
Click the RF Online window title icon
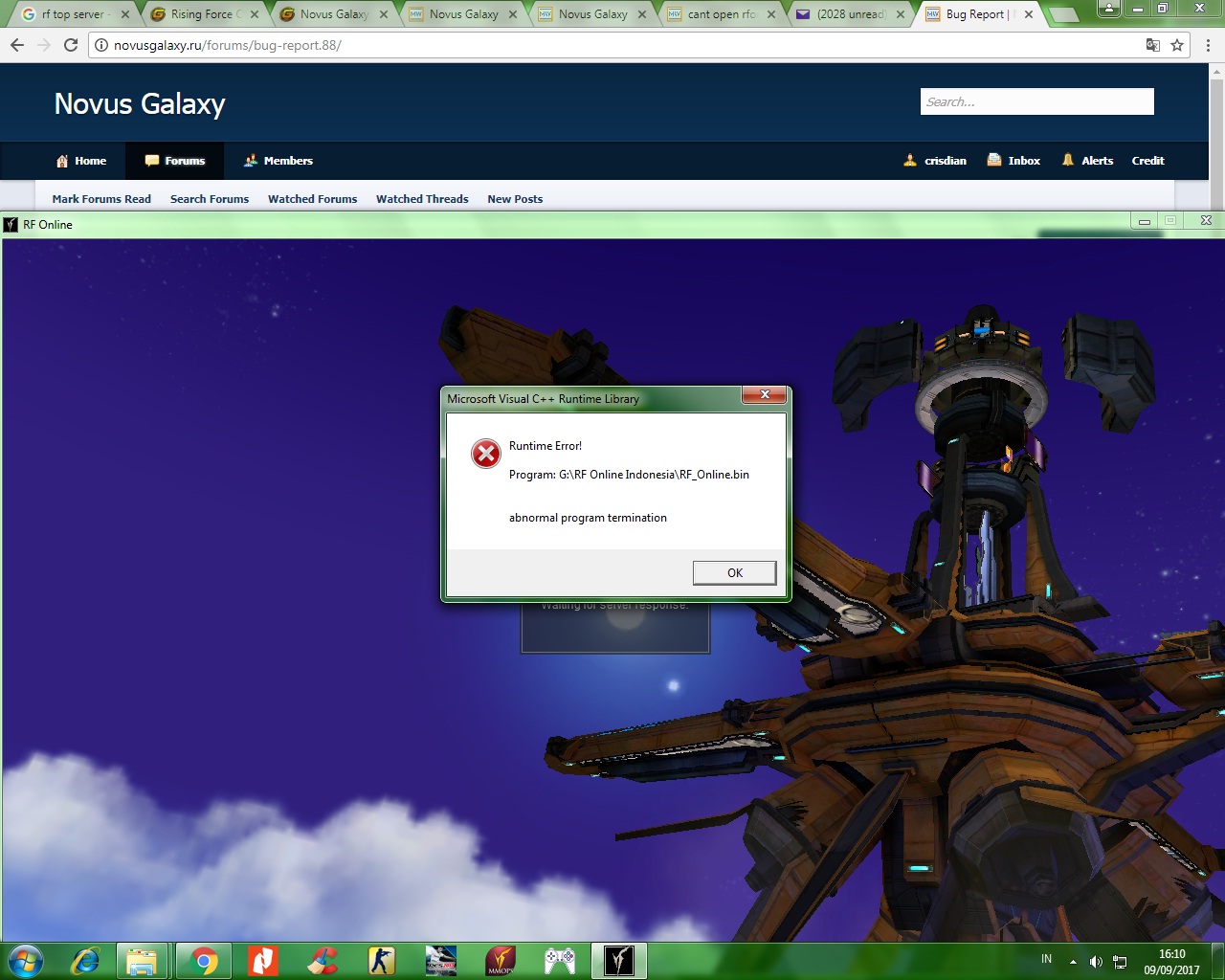point(11,225)
